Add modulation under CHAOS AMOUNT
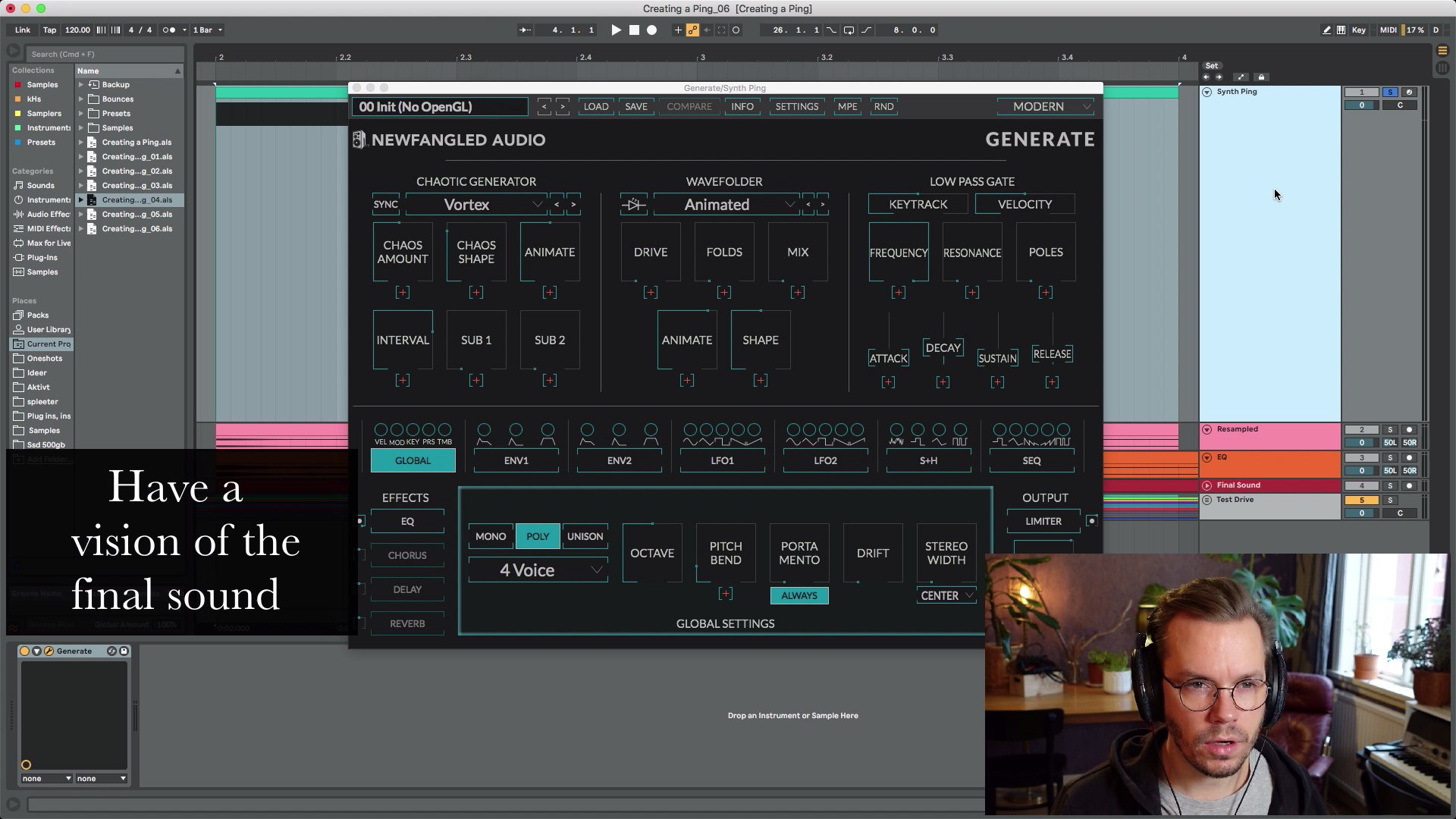The width and height of the screenshot is (1456, 819). coord(403,293)
